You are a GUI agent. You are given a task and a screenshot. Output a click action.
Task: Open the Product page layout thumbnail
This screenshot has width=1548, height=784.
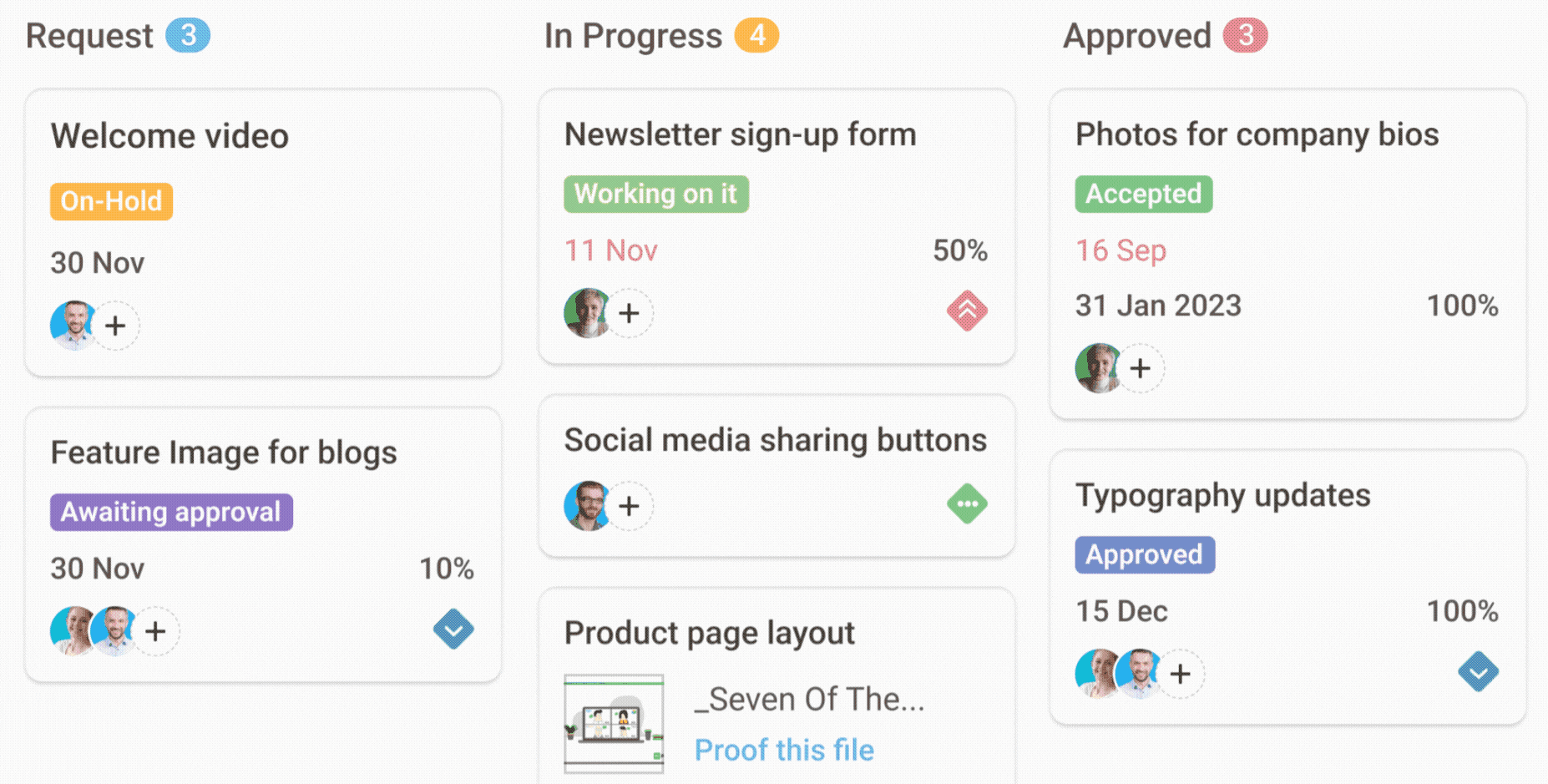[614, 723]
